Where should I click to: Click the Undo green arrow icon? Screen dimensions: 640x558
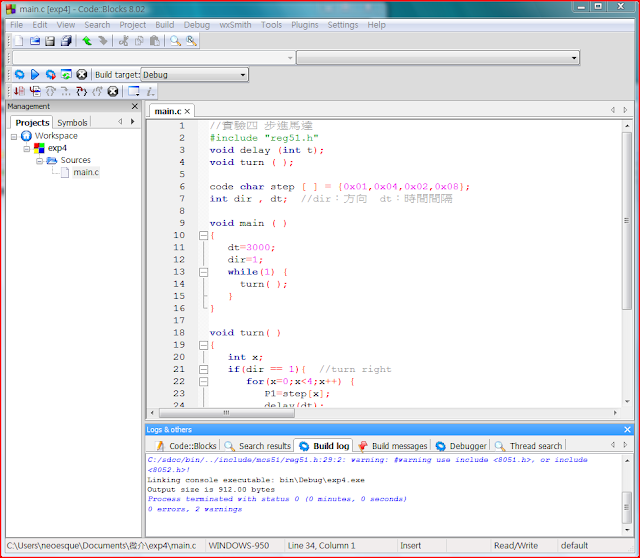click(87, 41)
